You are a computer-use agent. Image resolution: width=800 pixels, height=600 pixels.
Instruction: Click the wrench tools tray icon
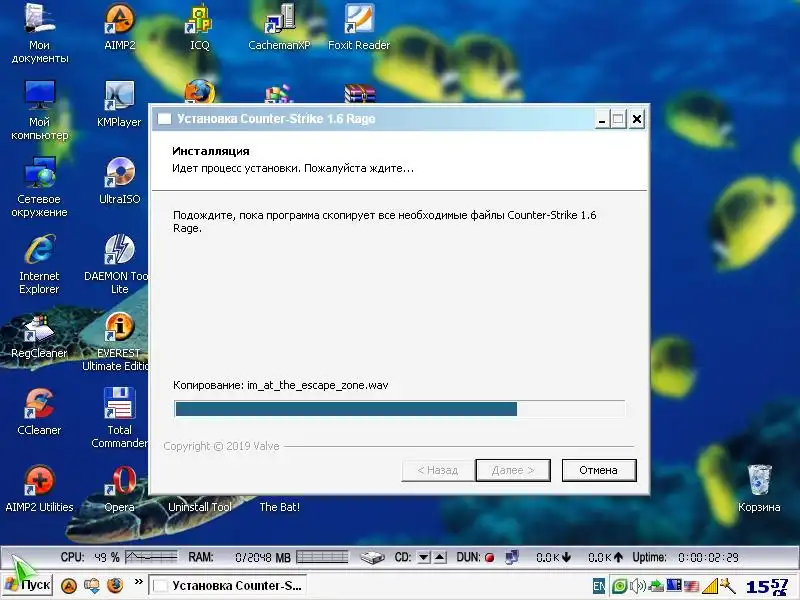727,586
